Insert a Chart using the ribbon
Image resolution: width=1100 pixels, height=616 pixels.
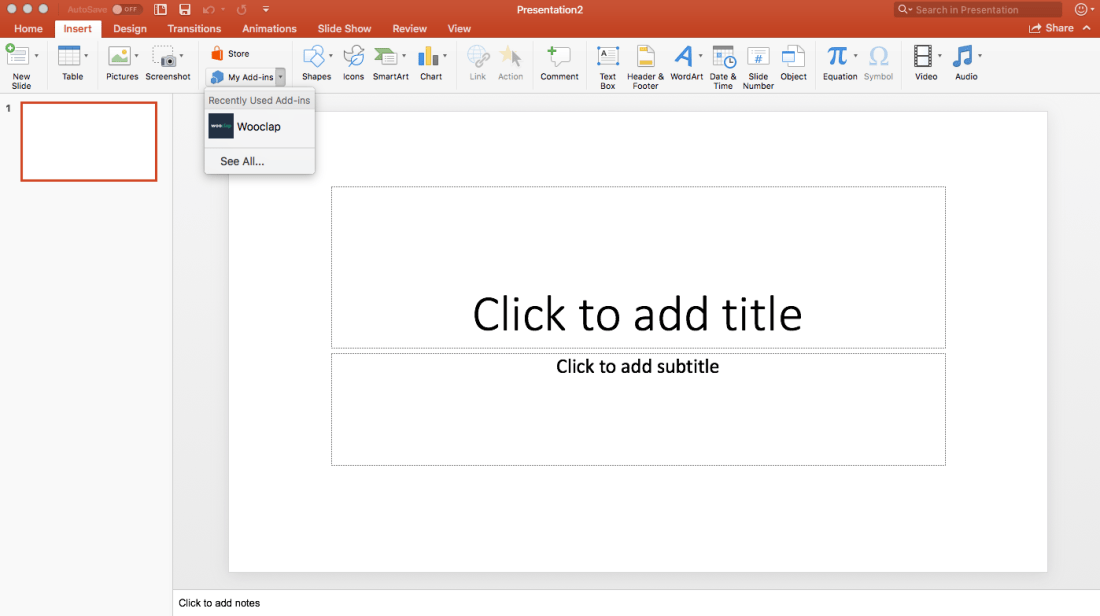431,64
